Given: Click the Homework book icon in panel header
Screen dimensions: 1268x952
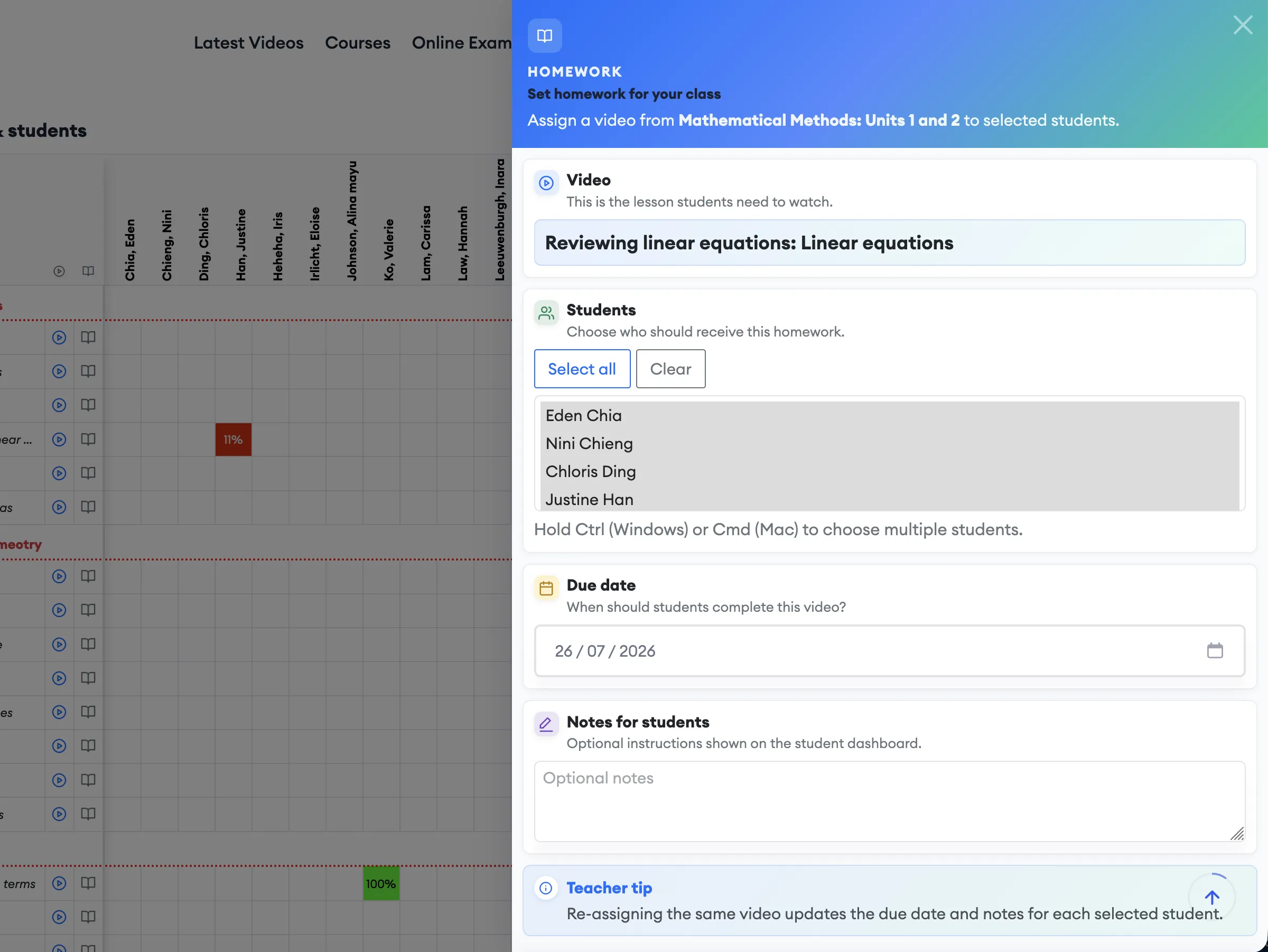Looking at the screenshot, I should click(x=545, y=35).
